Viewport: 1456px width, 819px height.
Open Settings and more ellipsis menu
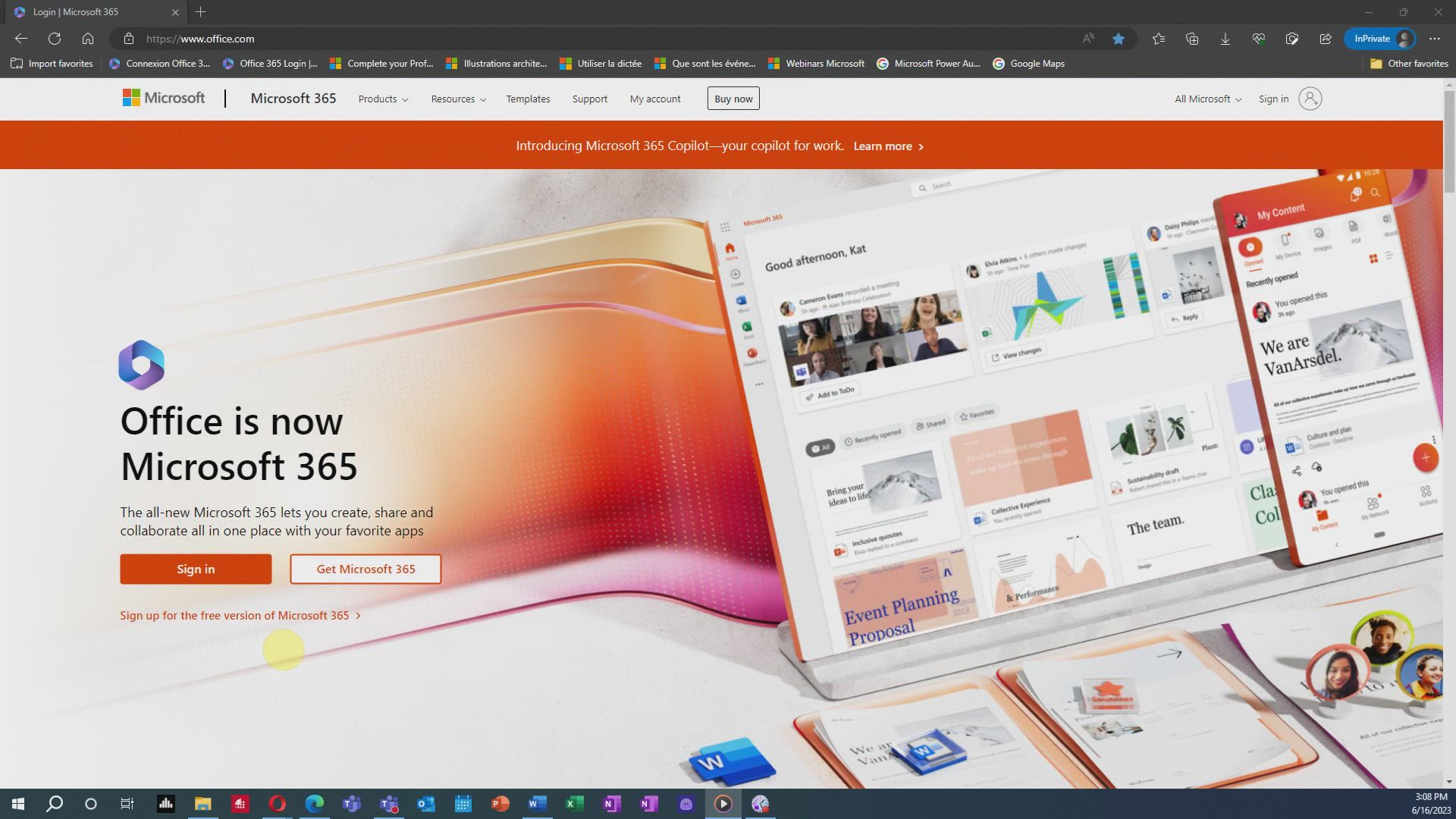coord(1435,39)
